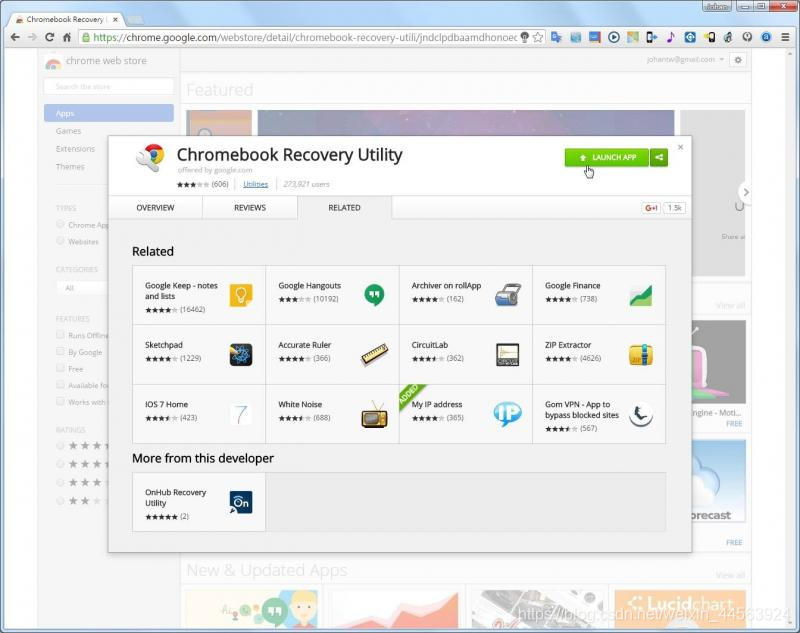Go back with browser back arrow
The height and width of the screenshot is (633, 800).
pyautogui.click(x=15, y=37)
